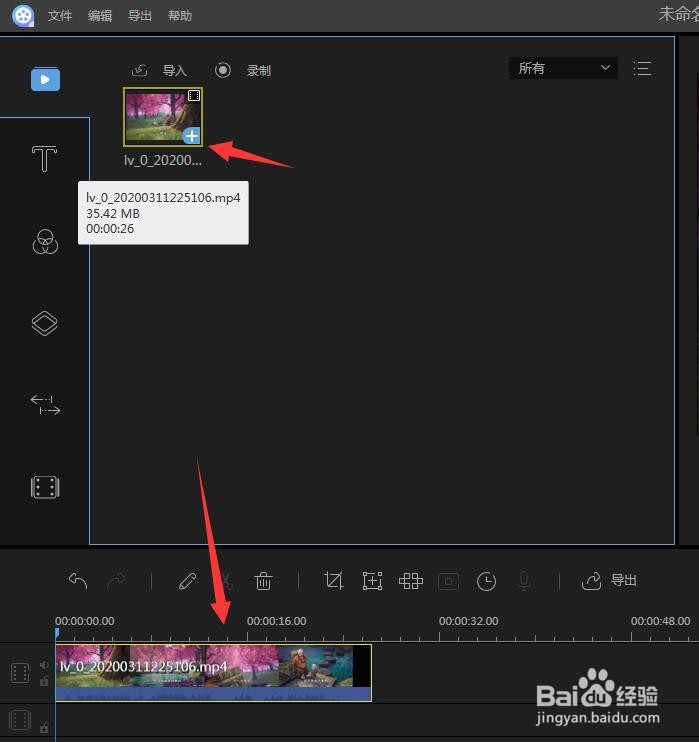Screen dimensions: 699x742
Task: Click the 导出 export button in toolbar
Action: (x=624, y=580)
